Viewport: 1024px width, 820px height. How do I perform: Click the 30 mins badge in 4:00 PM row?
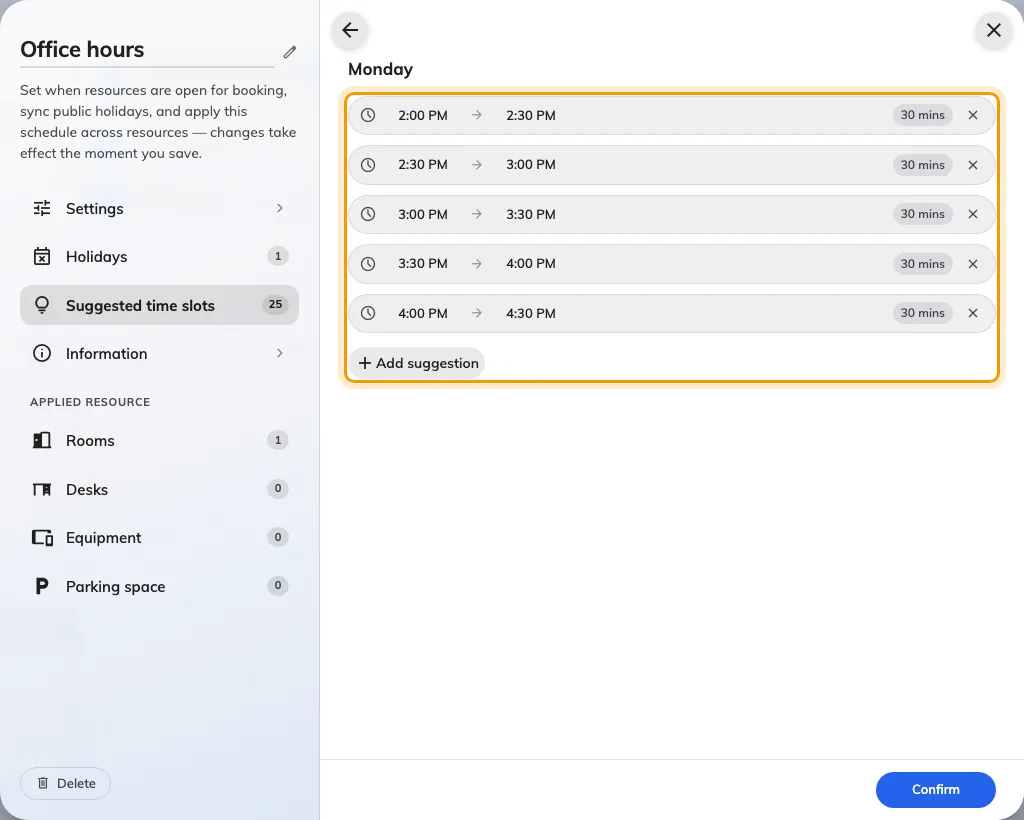point(922,313)
